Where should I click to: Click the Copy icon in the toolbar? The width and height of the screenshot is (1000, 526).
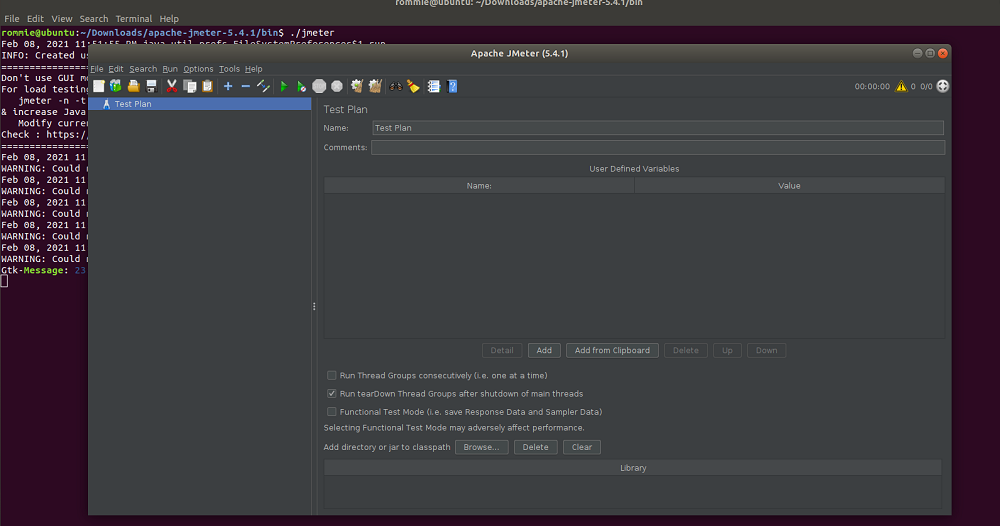coord(189,86)
